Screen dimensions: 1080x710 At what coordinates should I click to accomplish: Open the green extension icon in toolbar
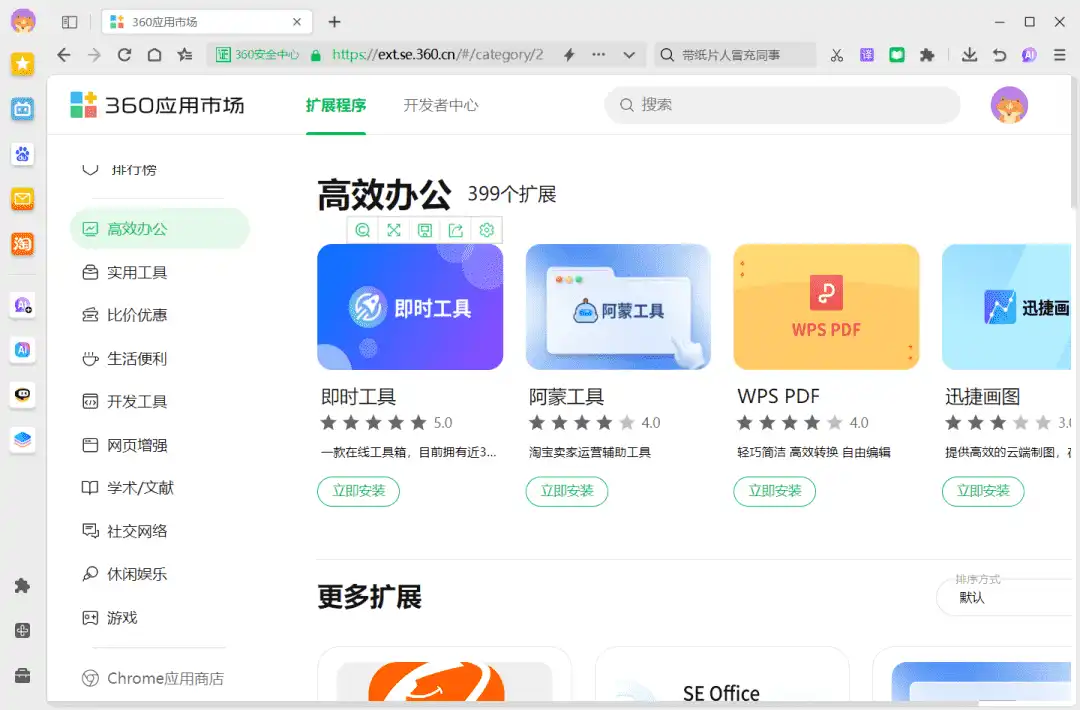pos(897,55)
